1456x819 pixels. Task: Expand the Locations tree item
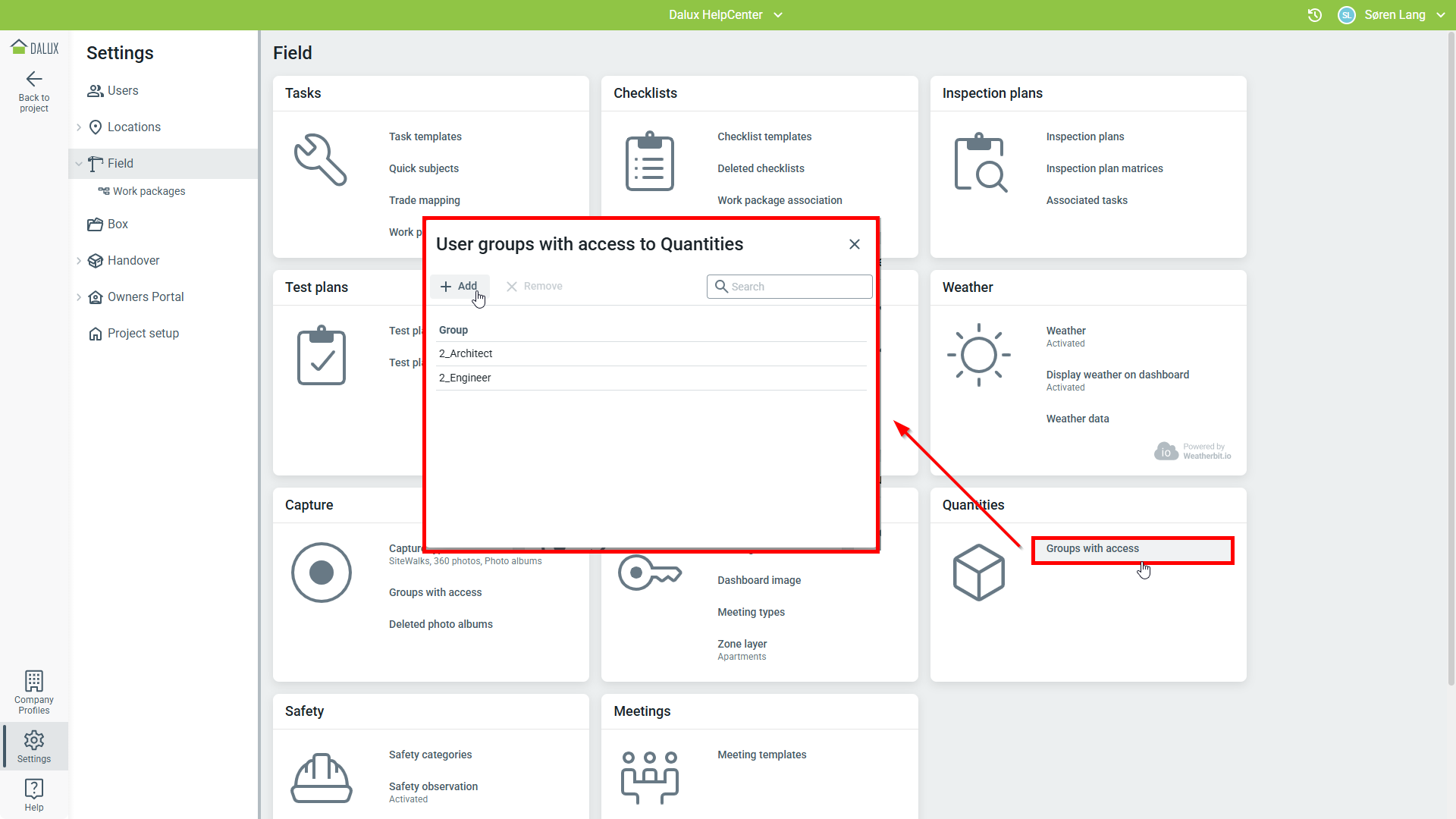[79, 127]
